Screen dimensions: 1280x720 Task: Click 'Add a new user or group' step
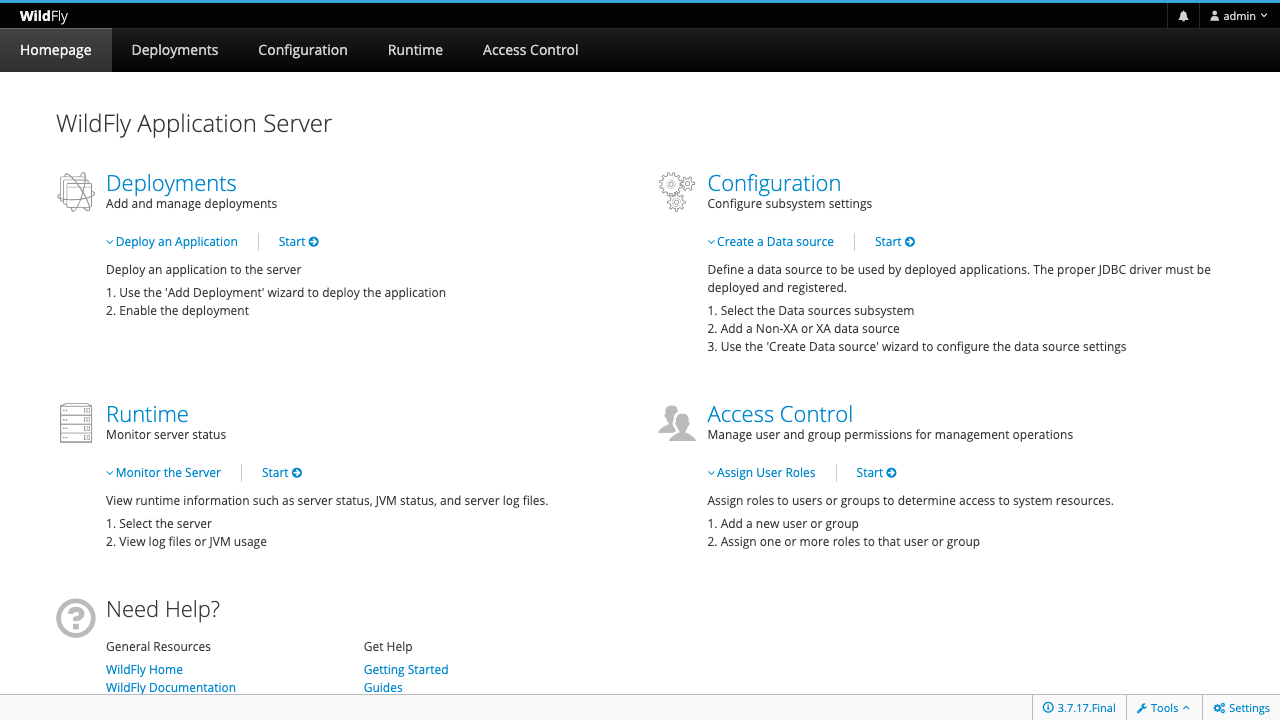tap(789, 524)
